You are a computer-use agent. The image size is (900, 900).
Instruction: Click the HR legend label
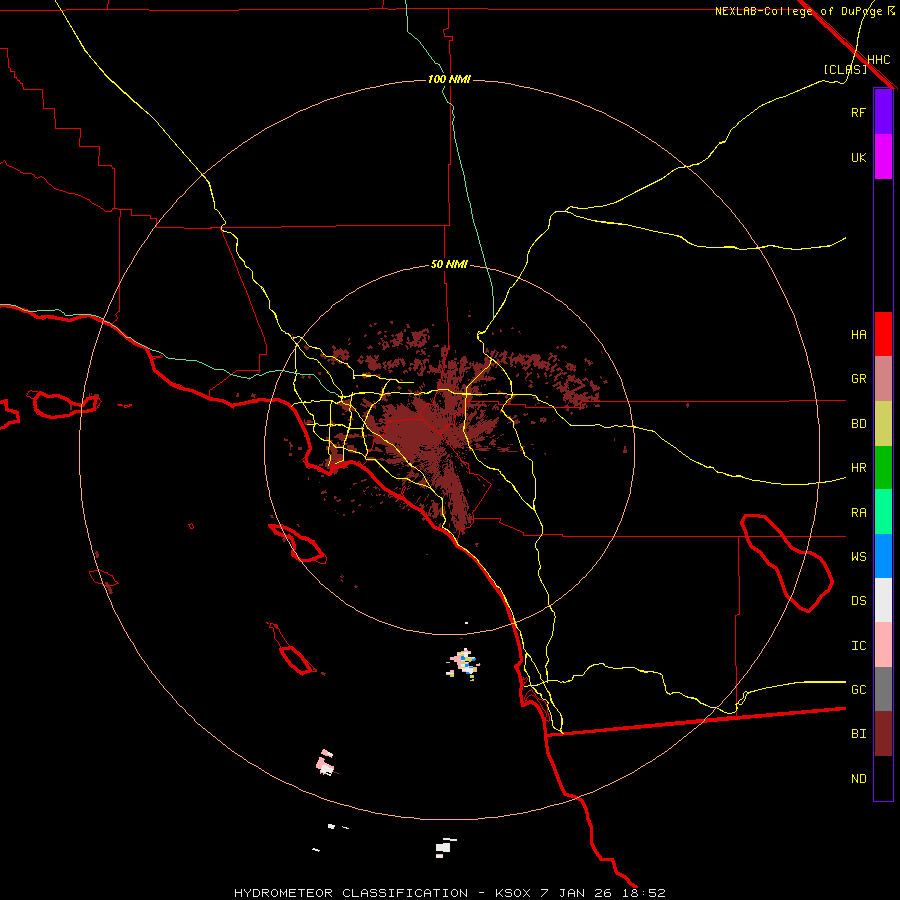click(x=858, y=468)
